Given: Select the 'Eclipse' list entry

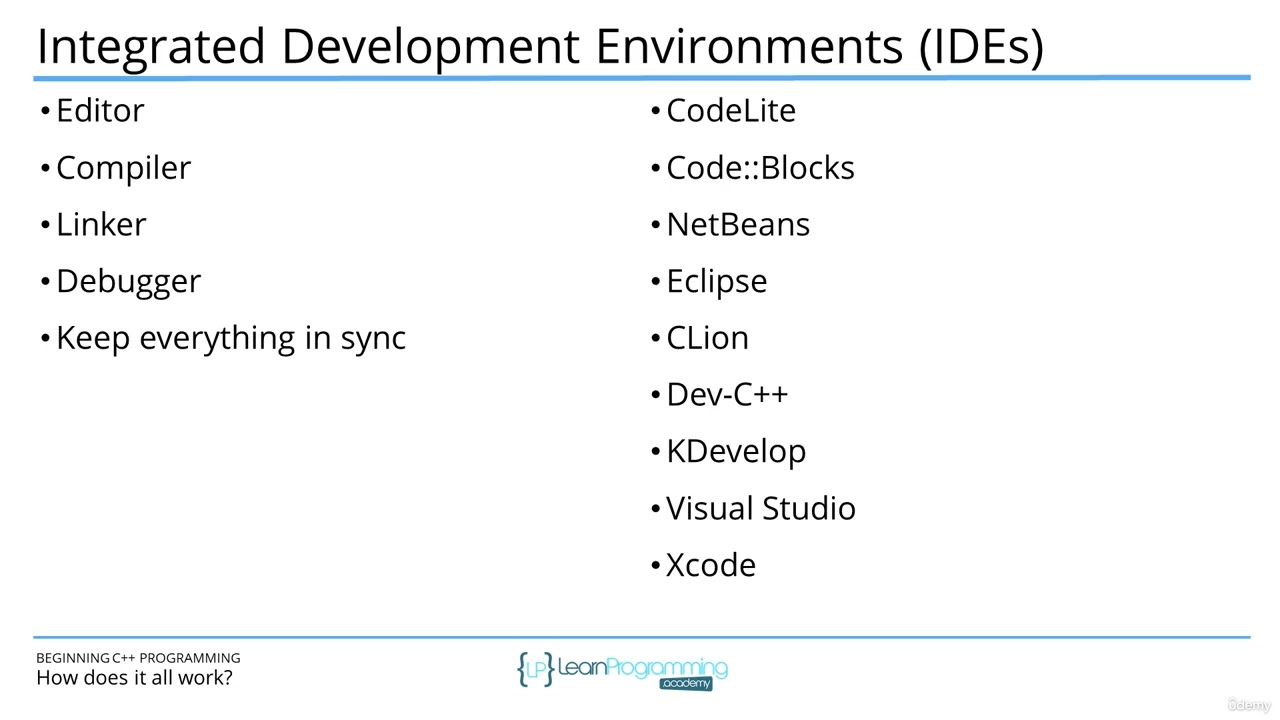Looking at the screenshot, I should [716, 282].
